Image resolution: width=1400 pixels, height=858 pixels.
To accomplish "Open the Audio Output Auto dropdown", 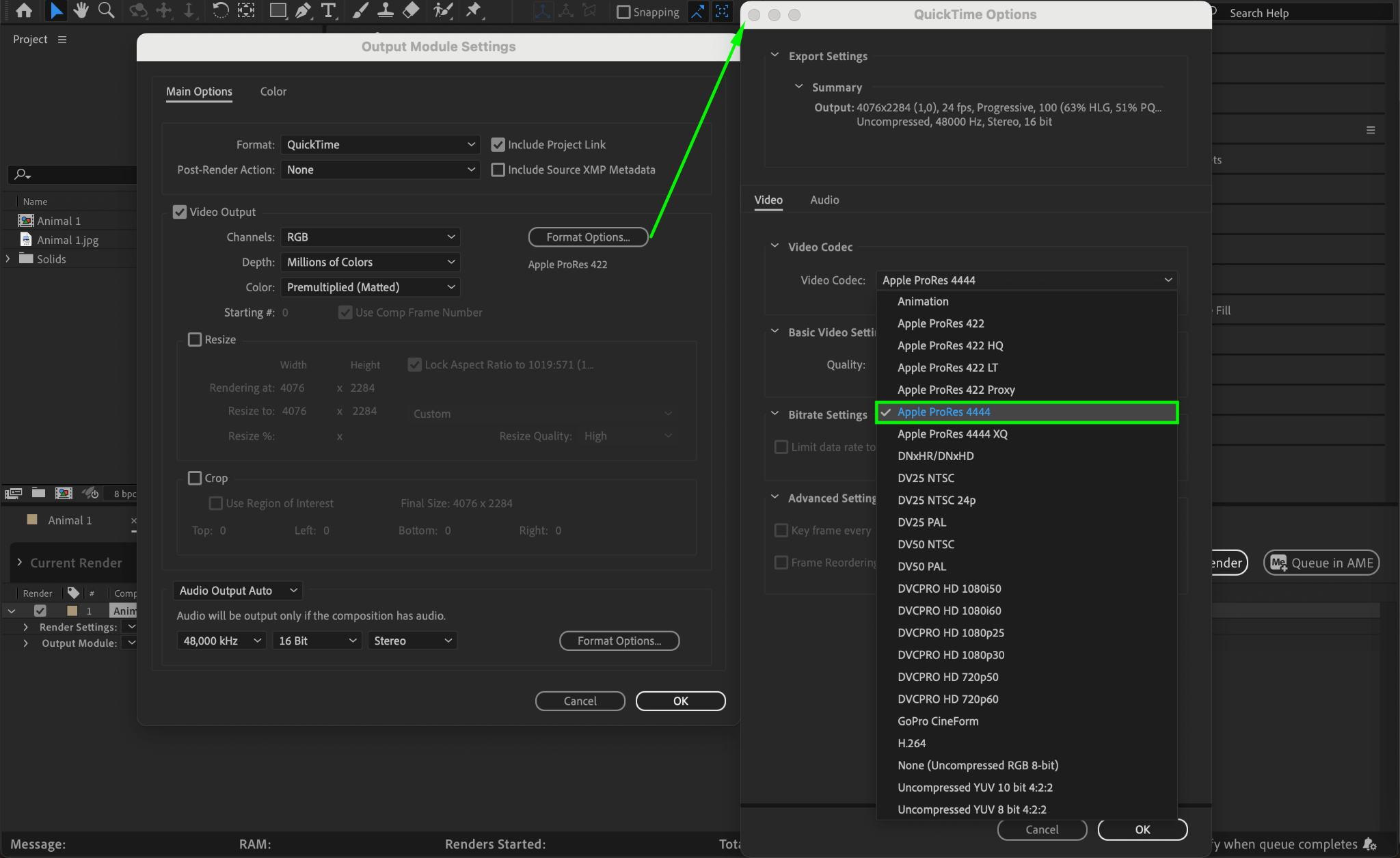I will [238, 591].
